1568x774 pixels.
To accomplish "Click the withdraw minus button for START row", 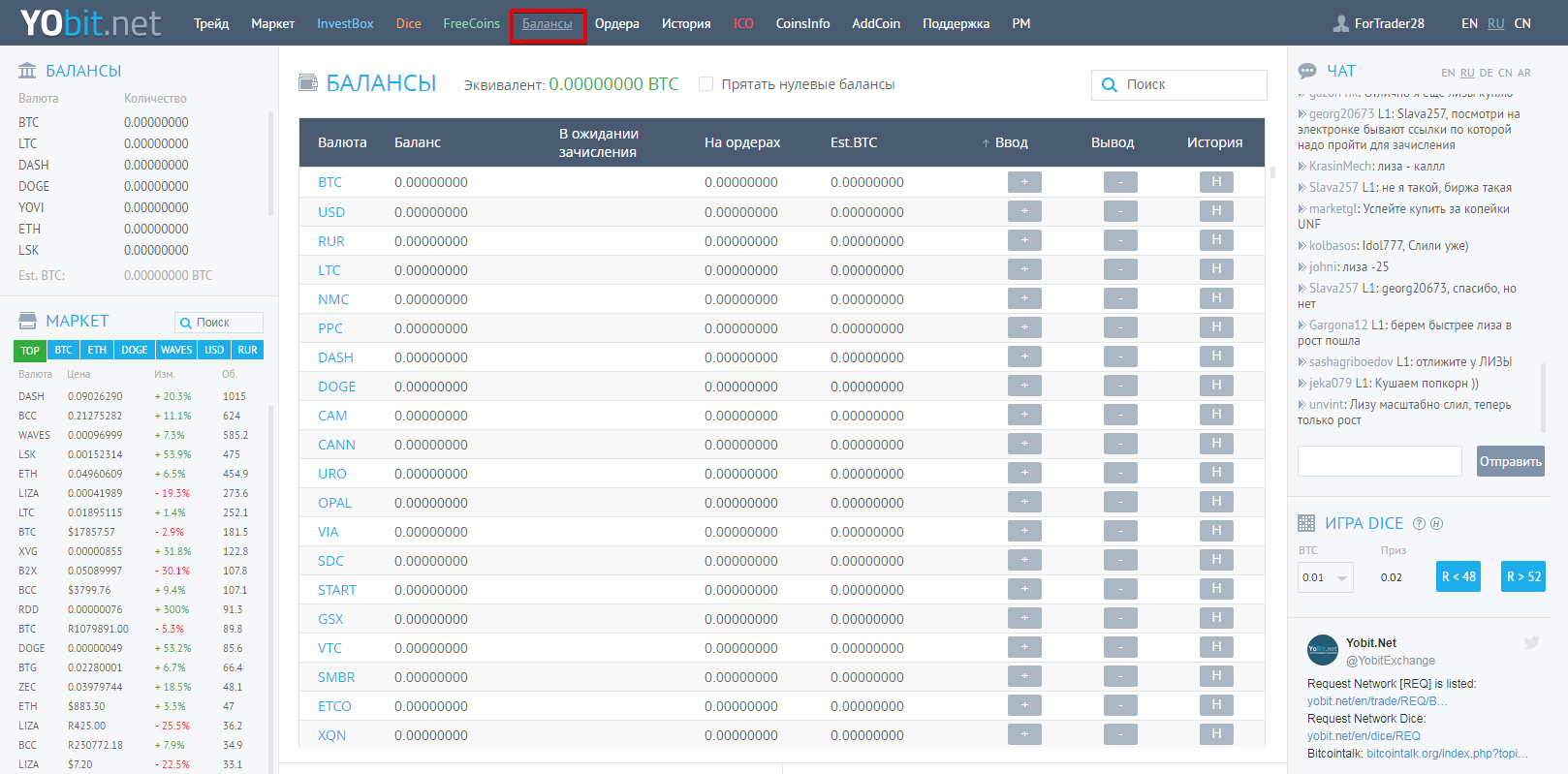I will pos(1120,589).
